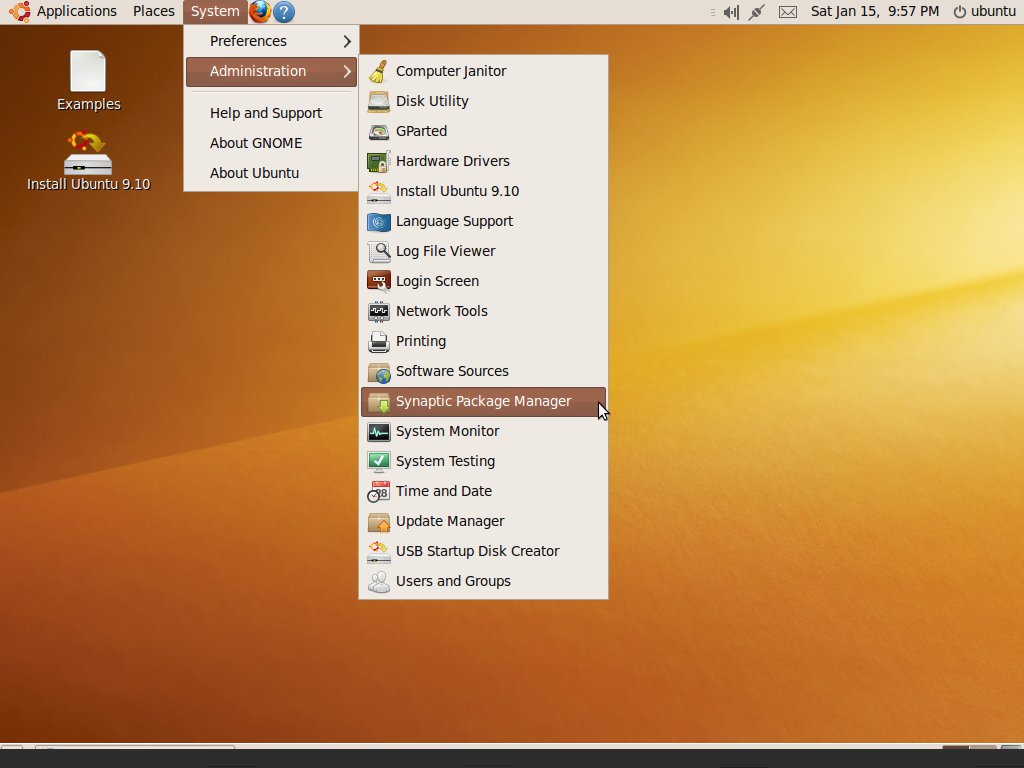
Task: Click the Users and Groups people icon
Action: (378, 582)
